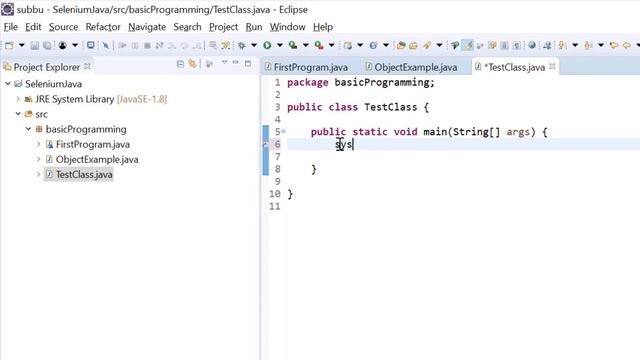
Task: Open the File menu
Action: (11, 27)
